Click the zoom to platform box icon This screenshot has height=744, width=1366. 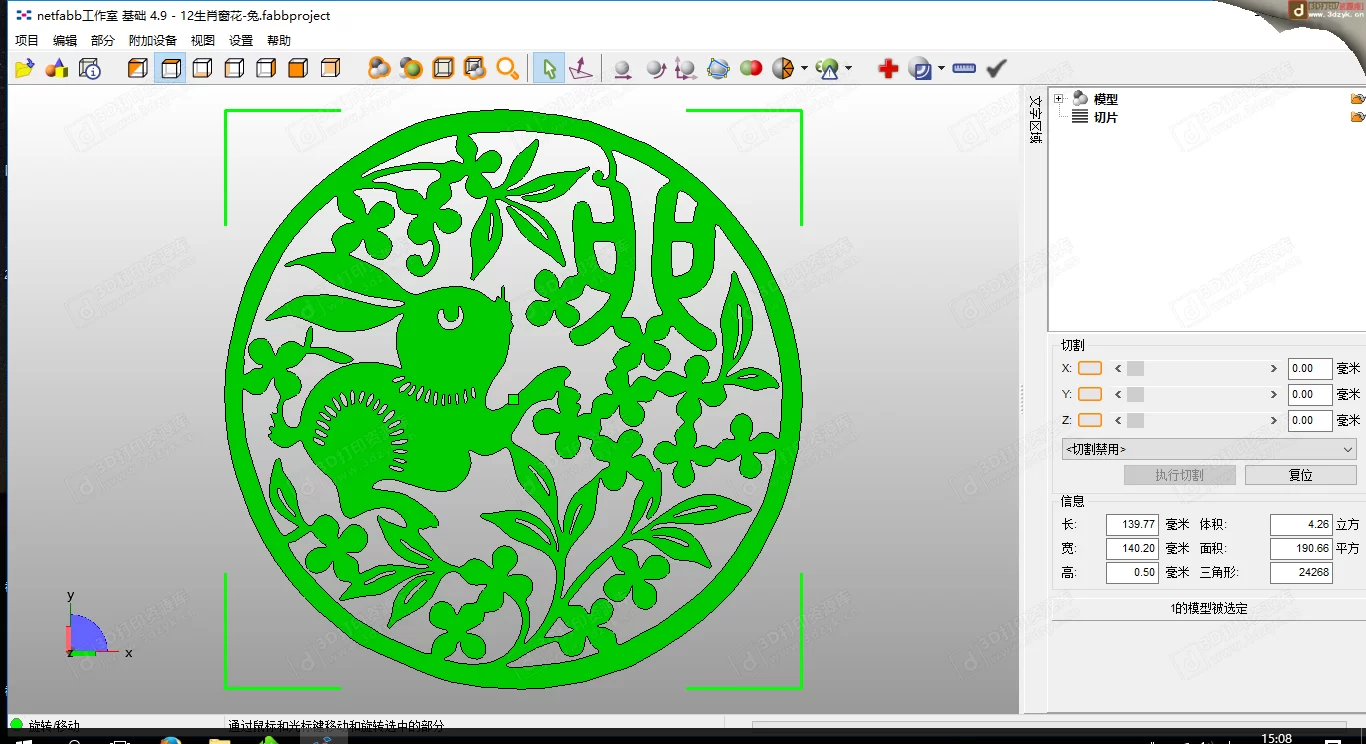(x=443, y=68)
